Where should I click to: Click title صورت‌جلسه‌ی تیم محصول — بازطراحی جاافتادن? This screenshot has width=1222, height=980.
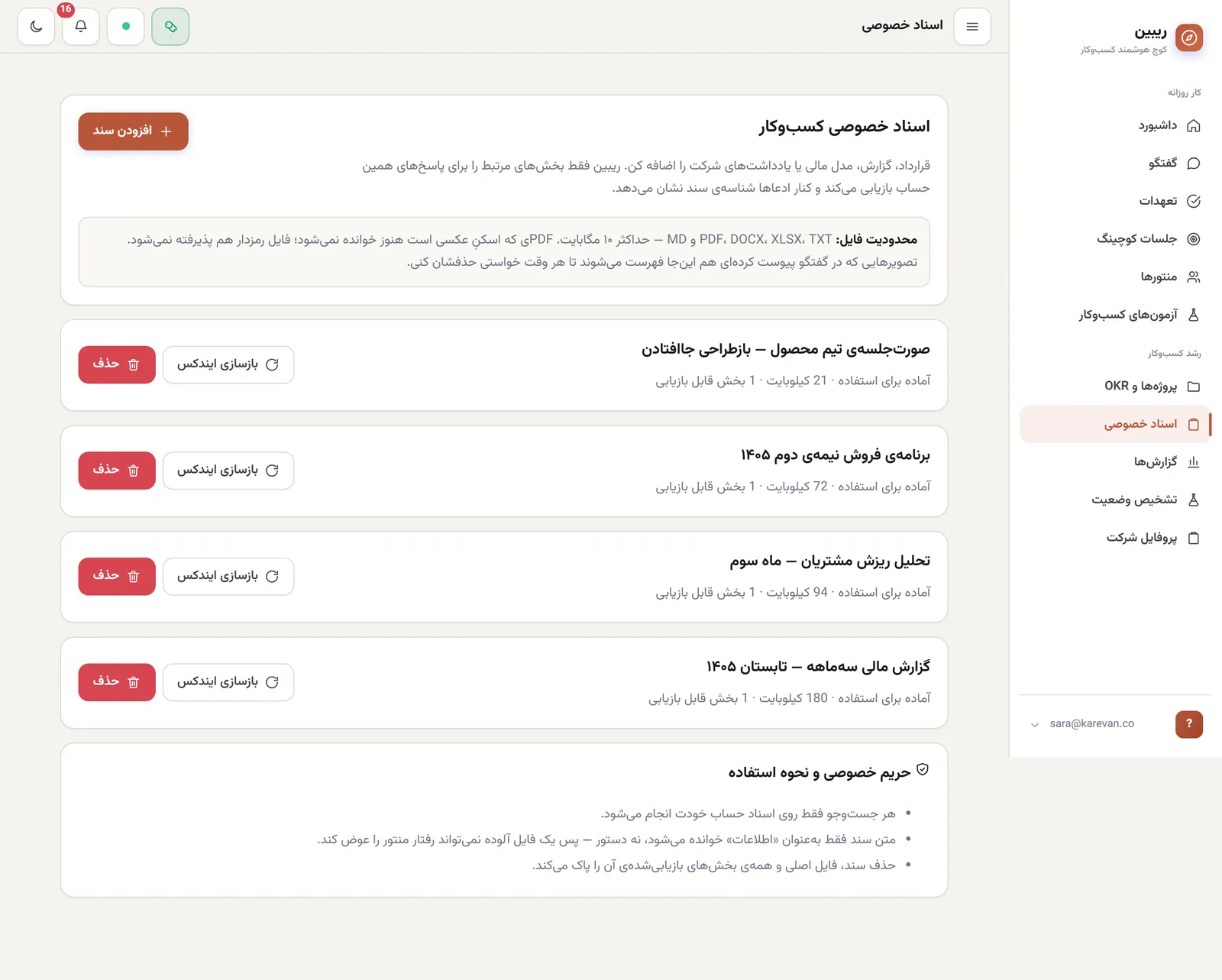786,349
